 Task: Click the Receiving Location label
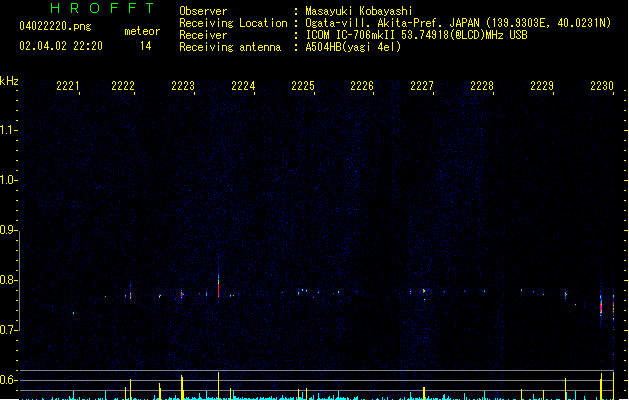(233, 23)
